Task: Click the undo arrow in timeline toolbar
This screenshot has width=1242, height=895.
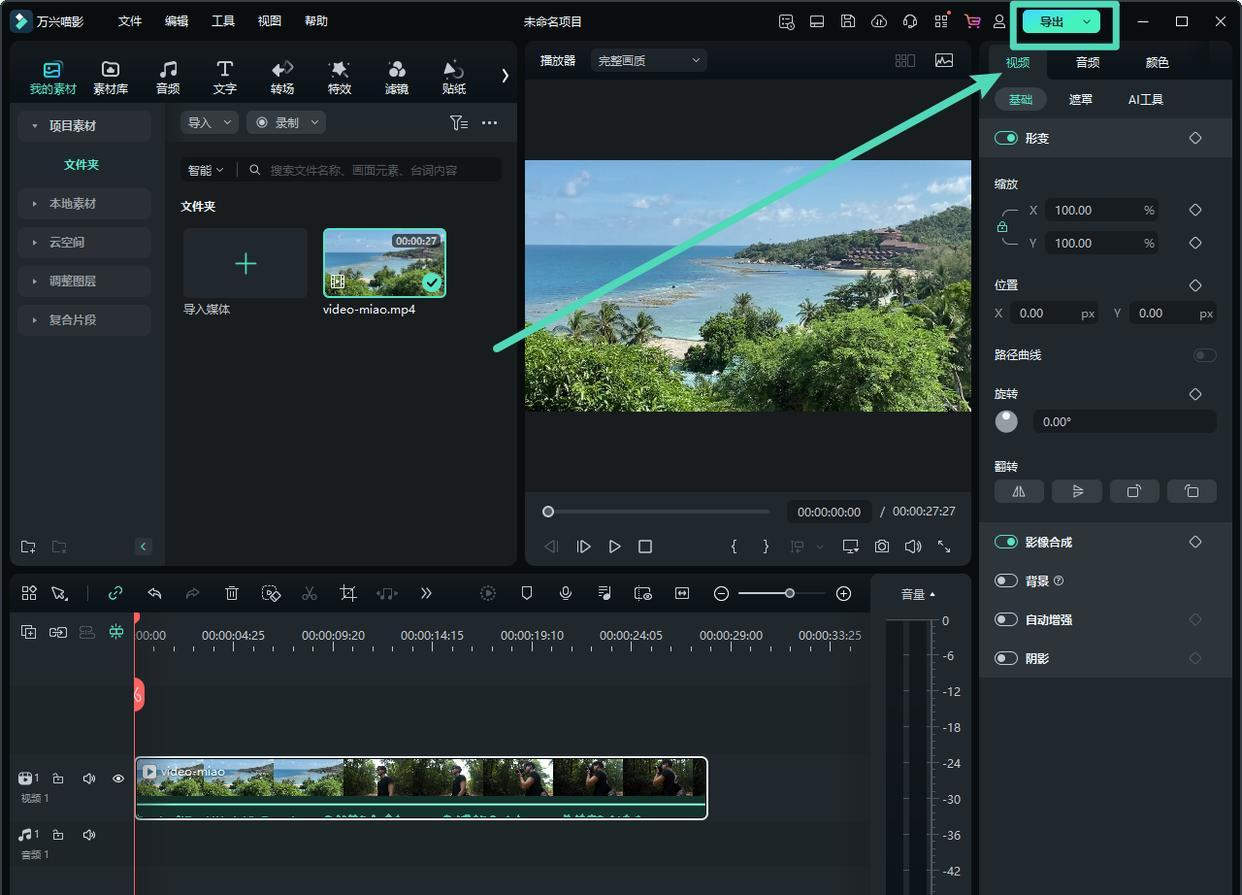Action: point(155,593)
